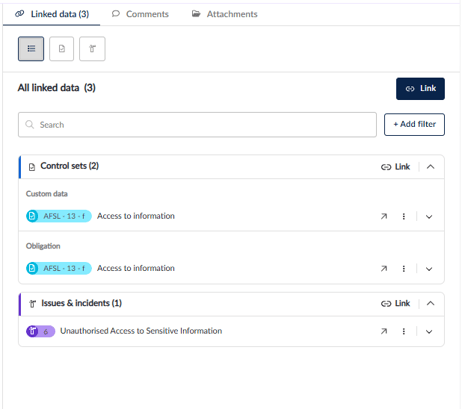Click the AFSL-13-f badge under Custom data
The width and height of the screenshot is (462, 409).
(59, 216)
